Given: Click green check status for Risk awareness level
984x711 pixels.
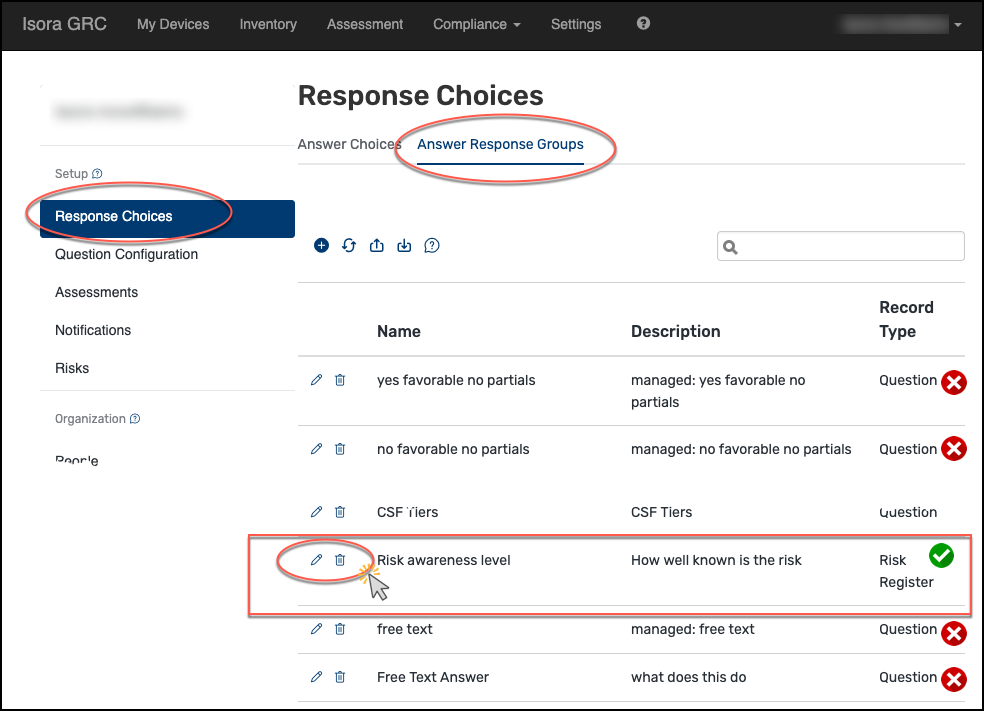Looking at the screenshot, I should [941, 555].
